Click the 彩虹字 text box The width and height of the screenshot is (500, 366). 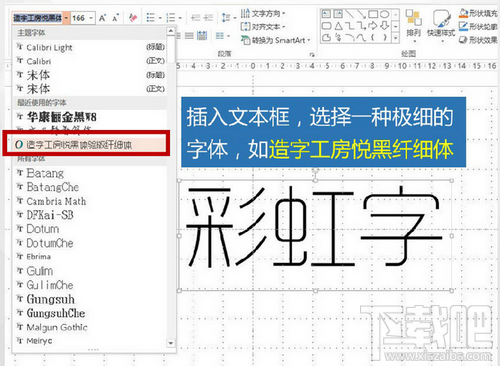pyautogui.click(x=315, y=235)
